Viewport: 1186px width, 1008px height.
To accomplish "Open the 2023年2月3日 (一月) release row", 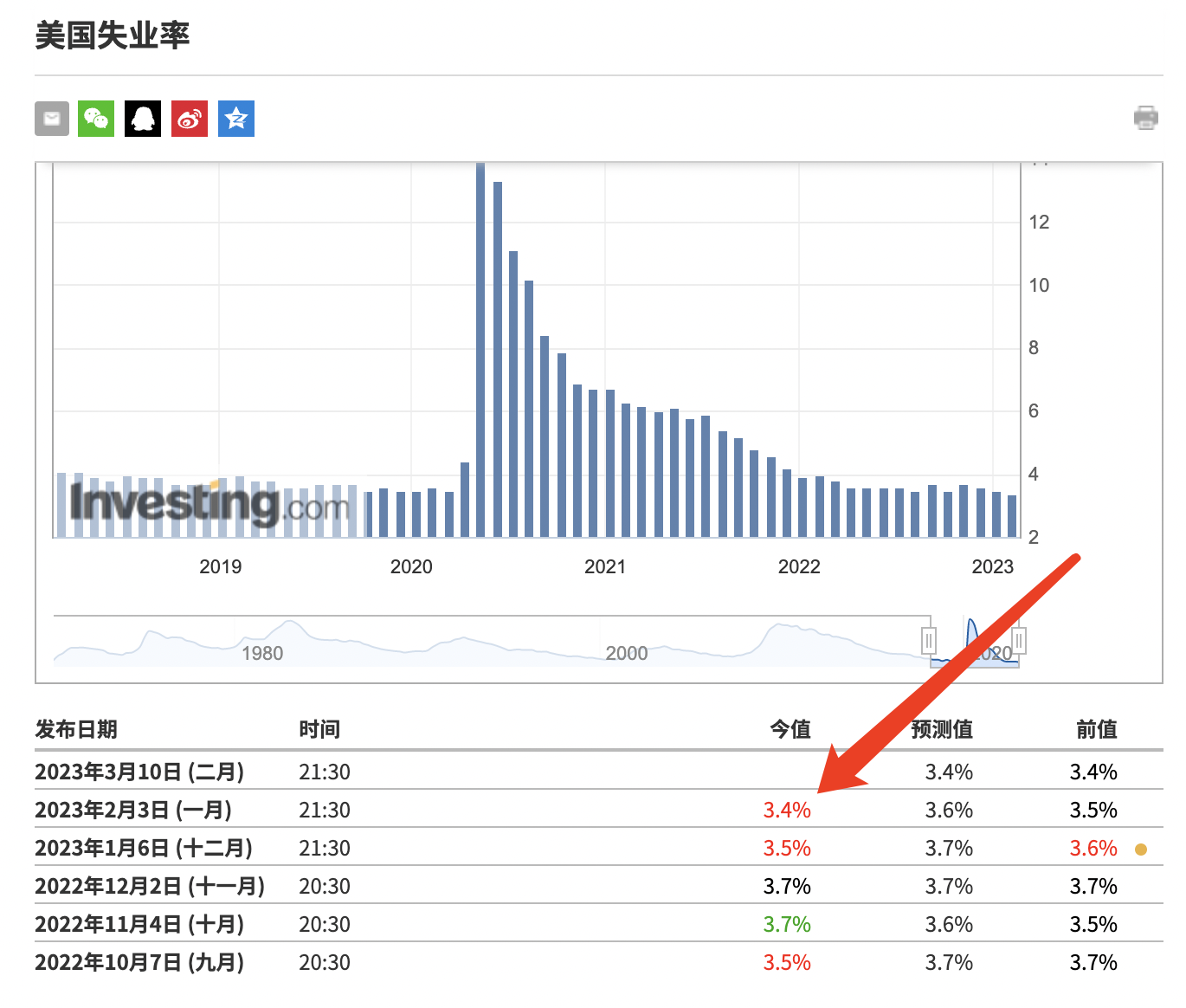I will pos(133,810).
